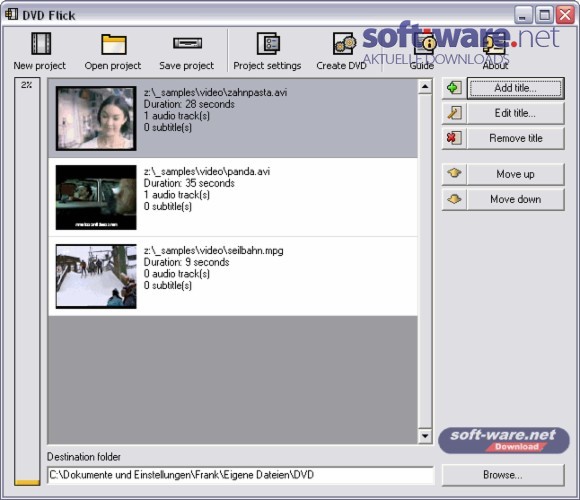The width and height of the screenshot is (580, 500).
Task: Click the Create DVD gears icon
Action: 344,43
